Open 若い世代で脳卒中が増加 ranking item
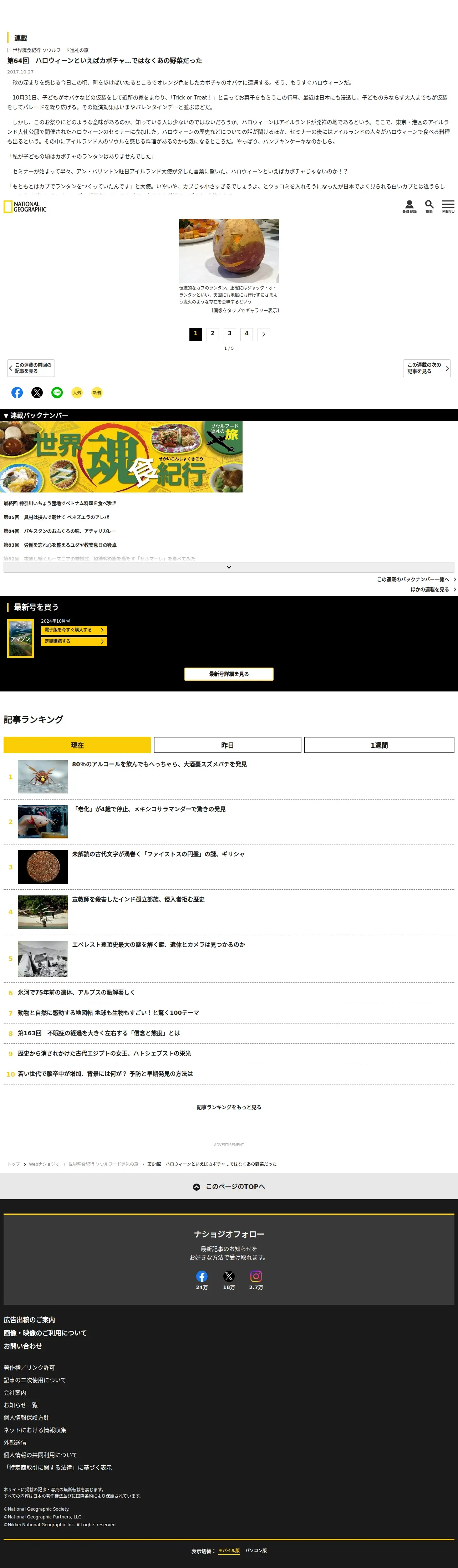Image resolution: width=458 pixels, height=1568 pixels. coord(105,1074)
